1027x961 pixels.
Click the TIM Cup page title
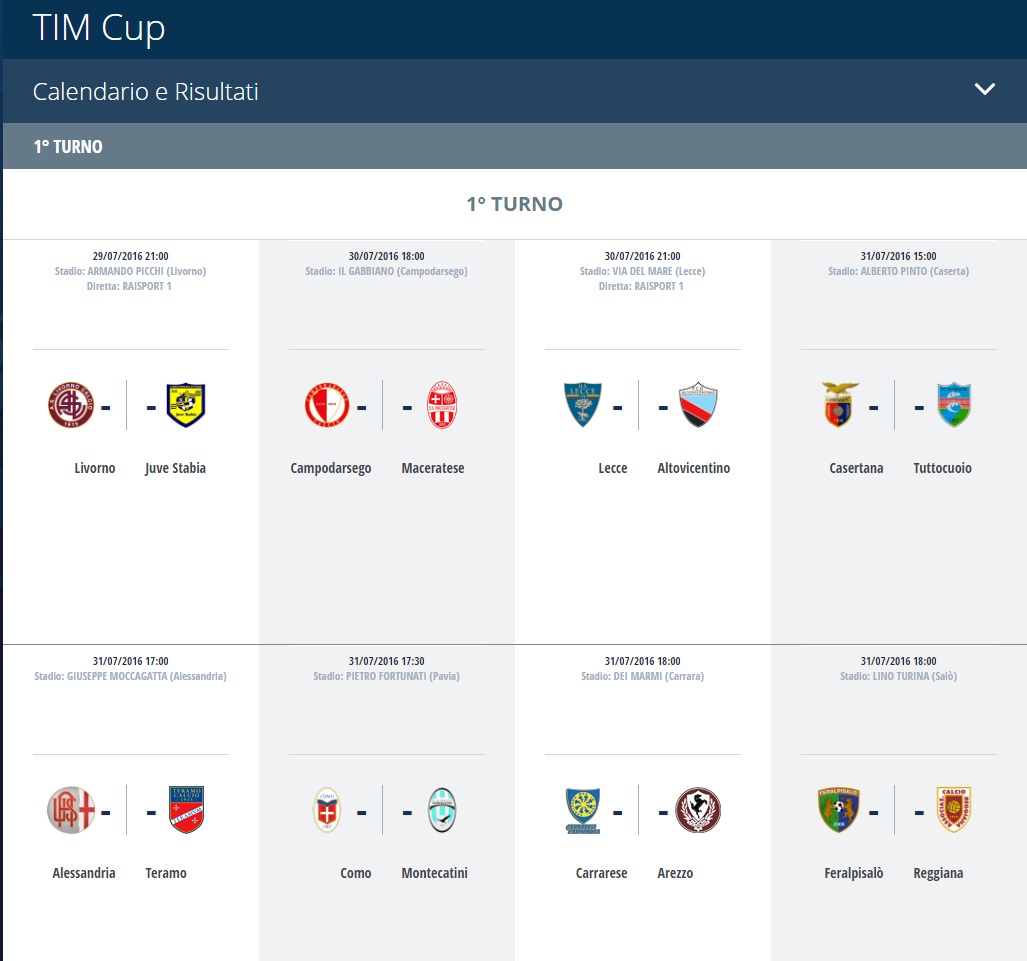pyautogui.click(x=99, y=28)
